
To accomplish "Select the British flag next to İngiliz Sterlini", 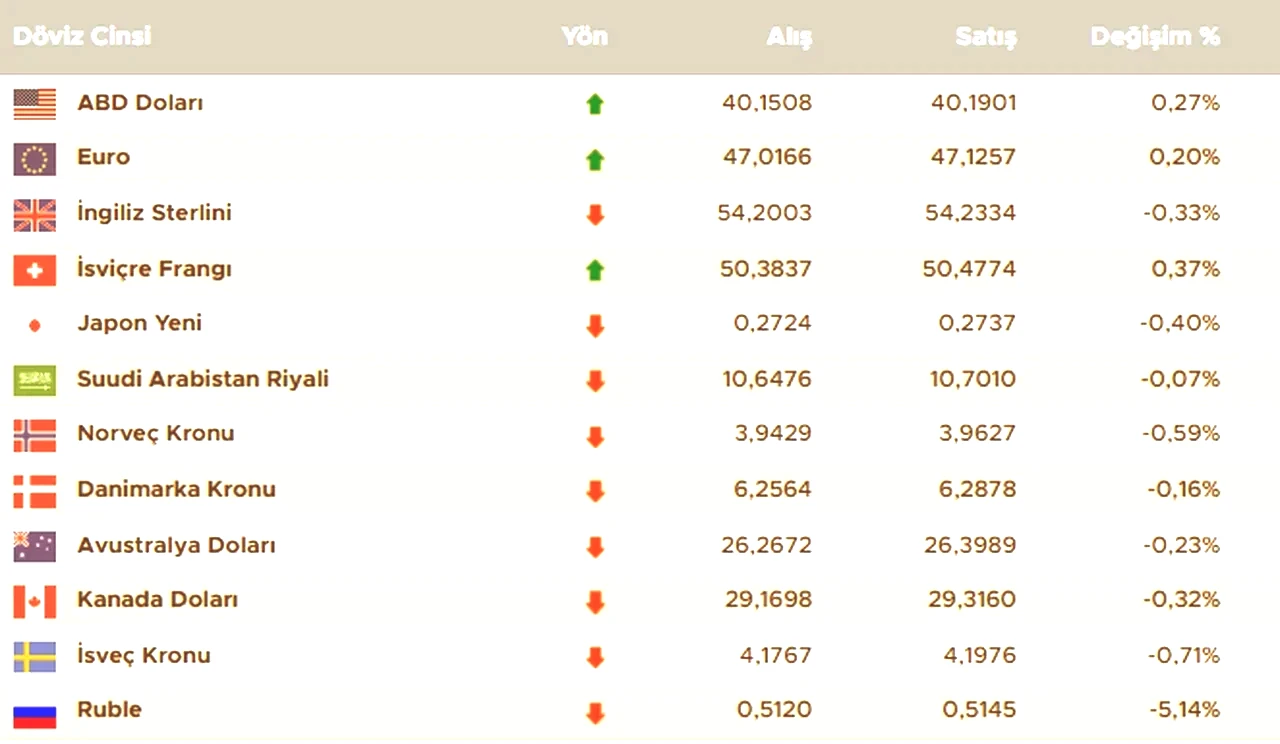I will point(35,214).
